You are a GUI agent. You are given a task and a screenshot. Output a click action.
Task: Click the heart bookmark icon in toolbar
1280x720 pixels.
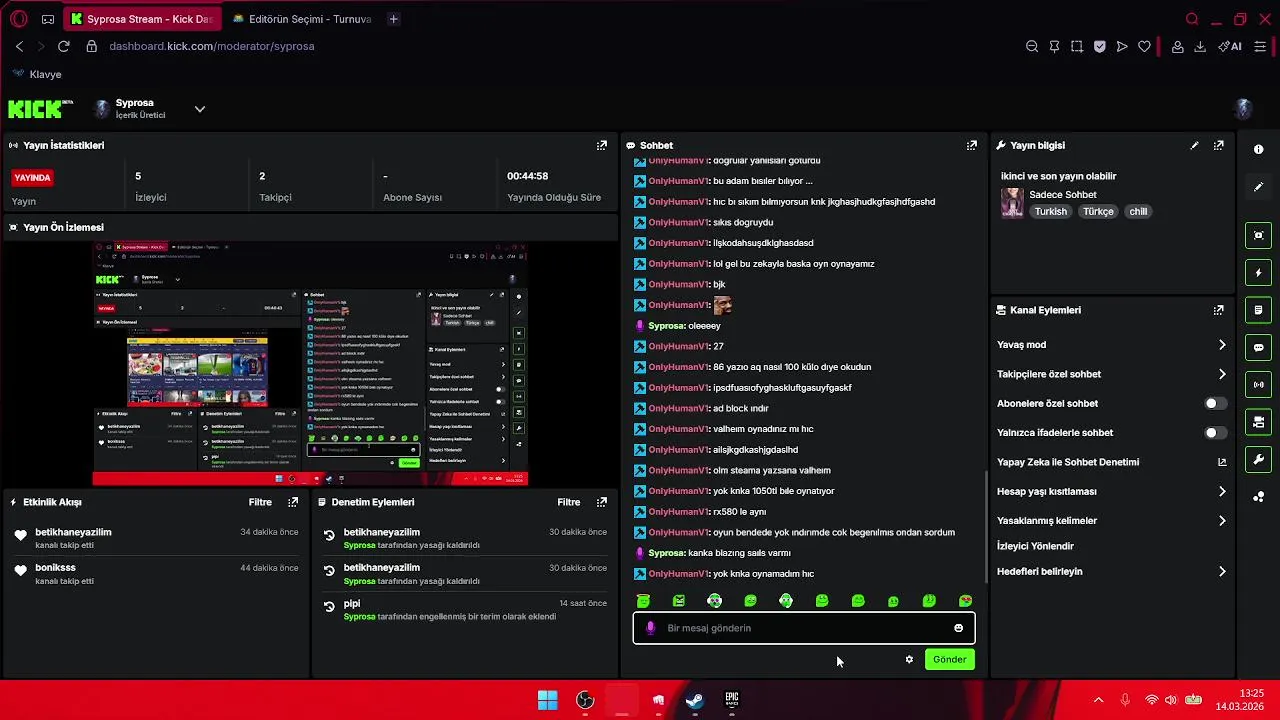pyautogui.click(x=1144, y=46)
